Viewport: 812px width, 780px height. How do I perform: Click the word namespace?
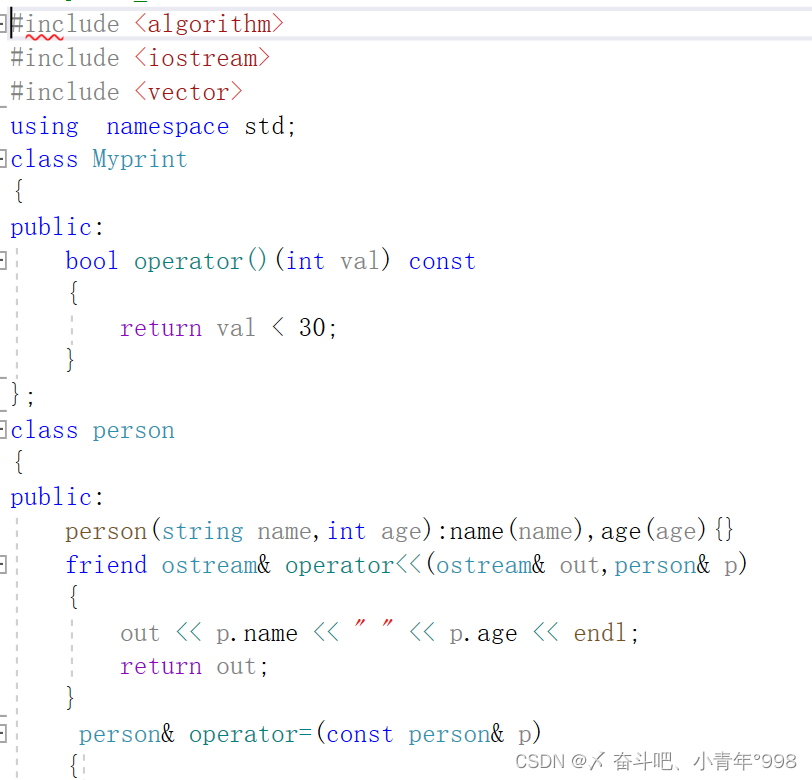pos(168,127)
